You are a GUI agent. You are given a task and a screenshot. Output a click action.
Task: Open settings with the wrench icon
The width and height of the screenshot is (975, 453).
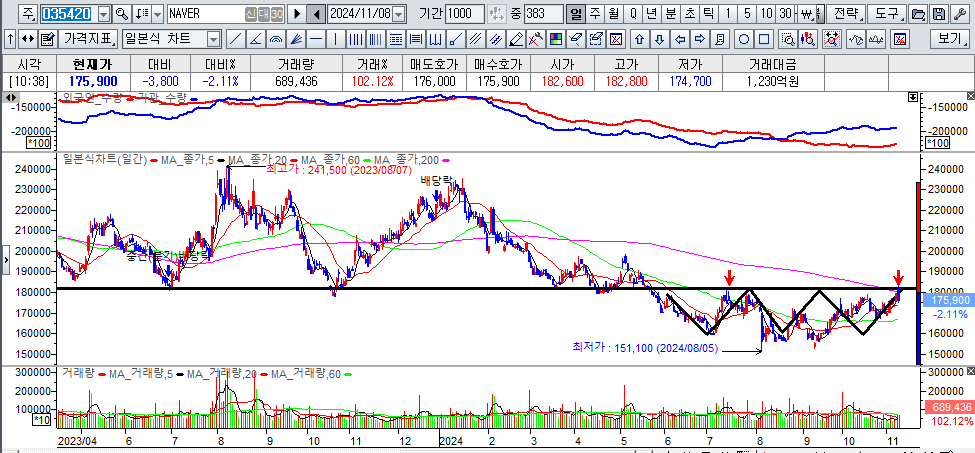[x=957, y=14]
